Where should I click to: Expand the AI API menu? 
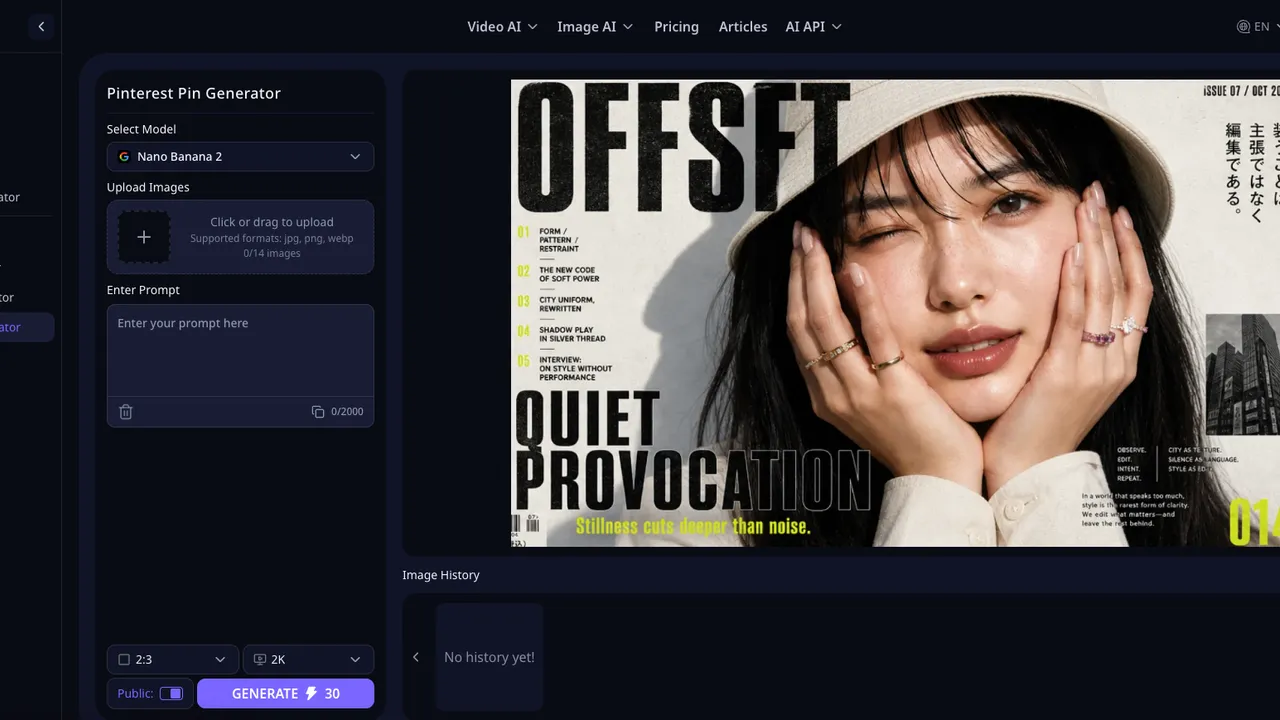tap(813, 27)
